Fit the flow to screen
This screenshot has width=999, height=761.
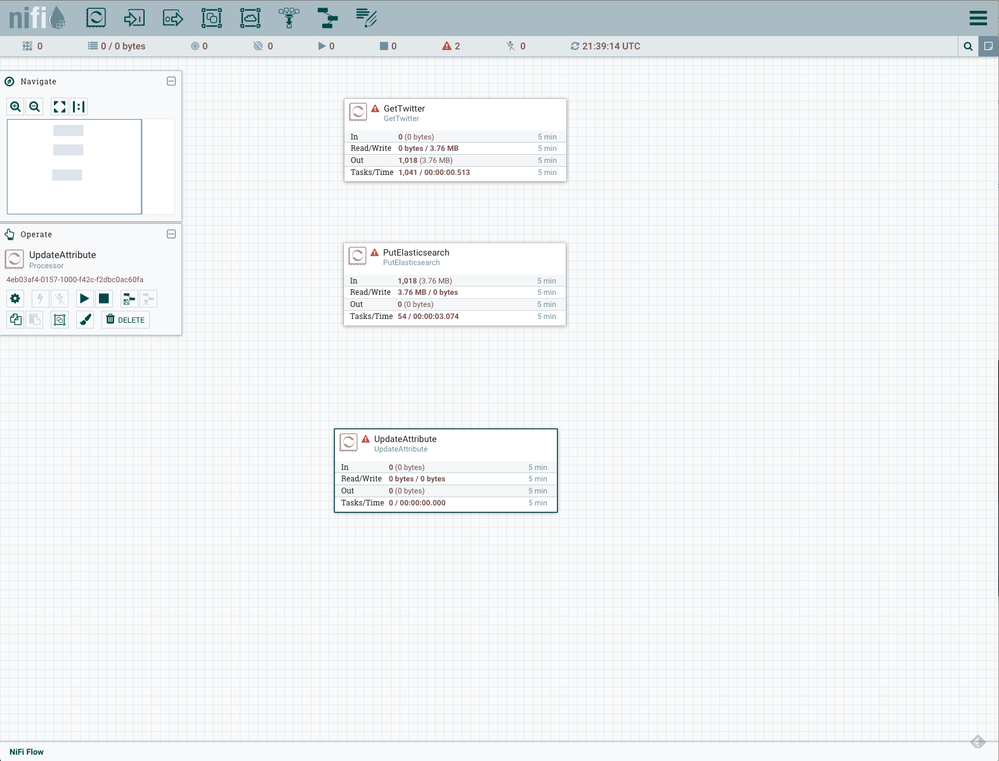pos(59,107)
